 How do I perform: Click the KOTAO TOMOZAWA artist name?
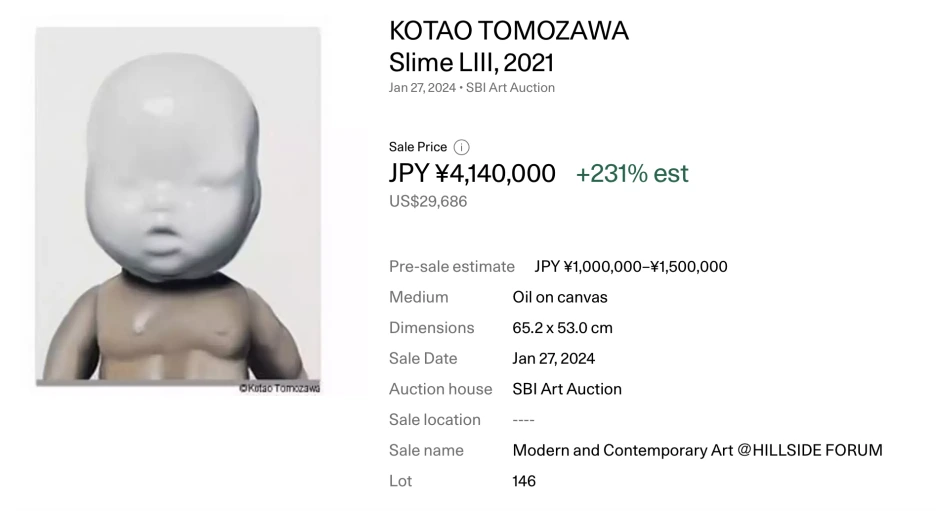coord(509,31)
